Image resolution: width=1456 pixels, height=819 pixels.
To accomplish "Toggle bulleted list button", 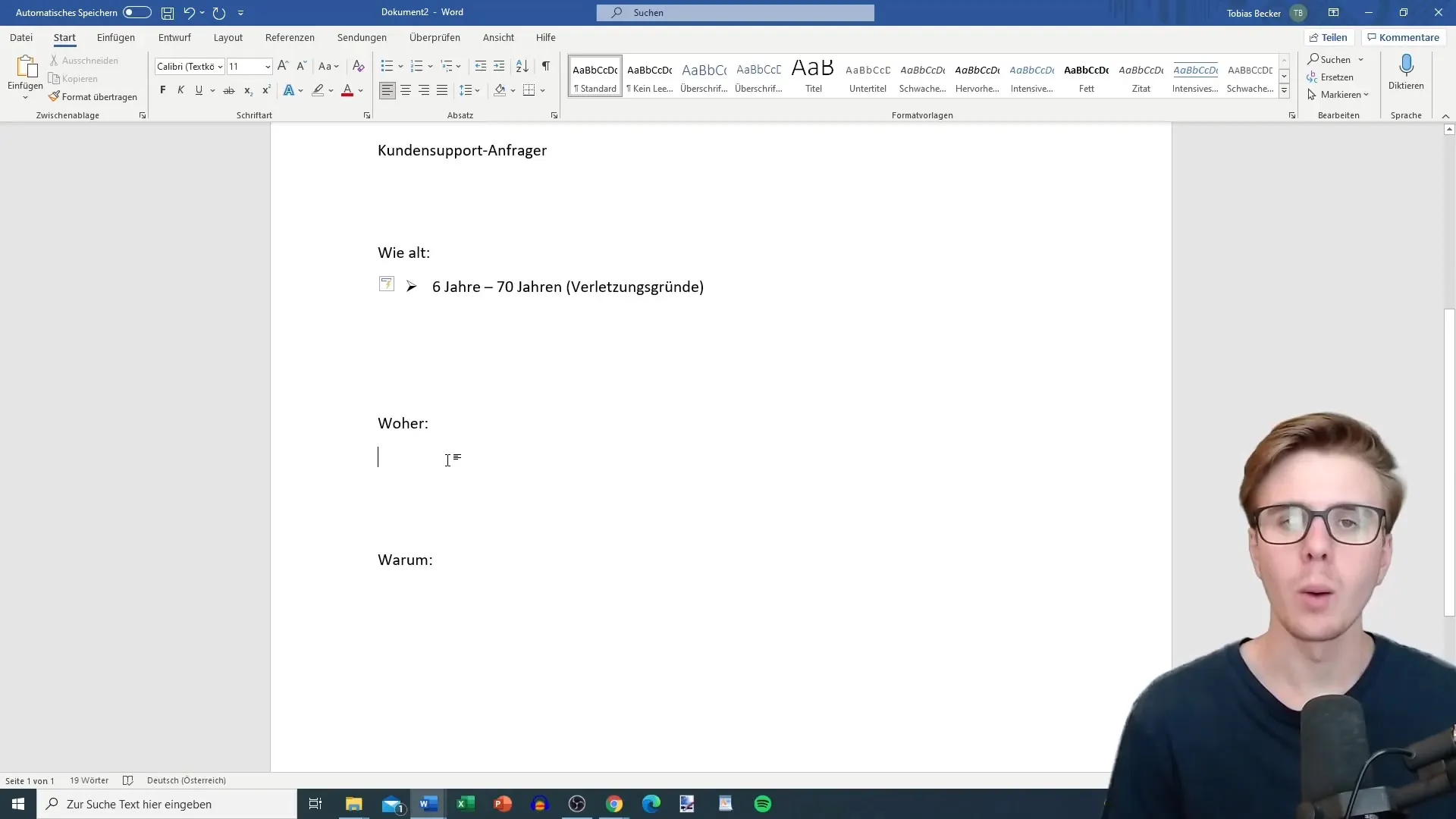I will pyautogui.click(x=387, y=66).
